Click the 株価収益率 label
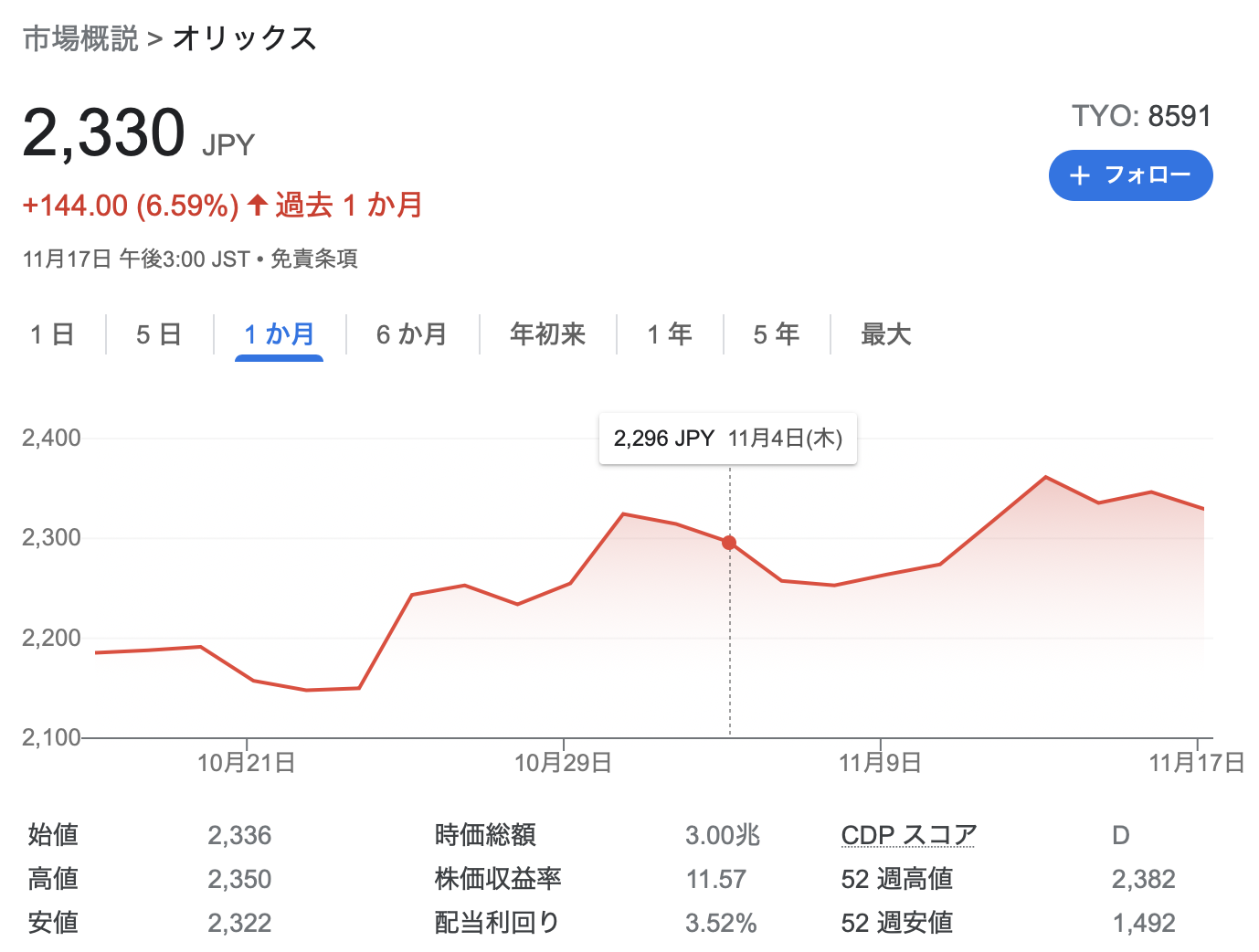The width and height of the screenshot is (1259, 952). [498, 879]
